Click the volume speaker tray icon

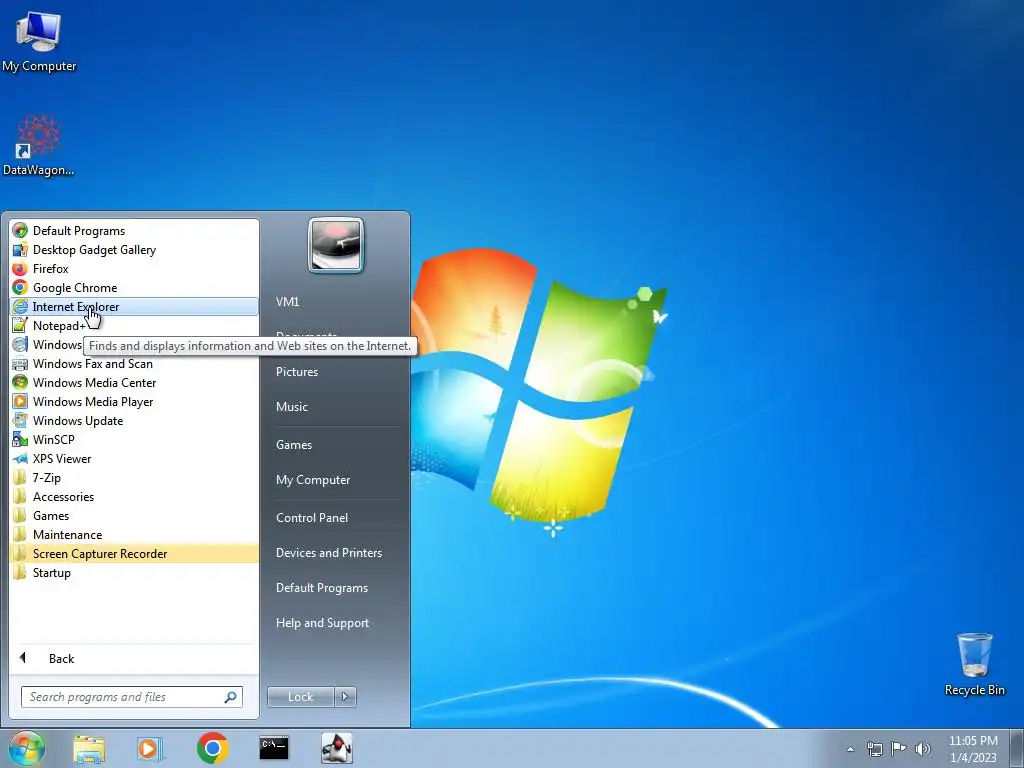pos(922,749)
